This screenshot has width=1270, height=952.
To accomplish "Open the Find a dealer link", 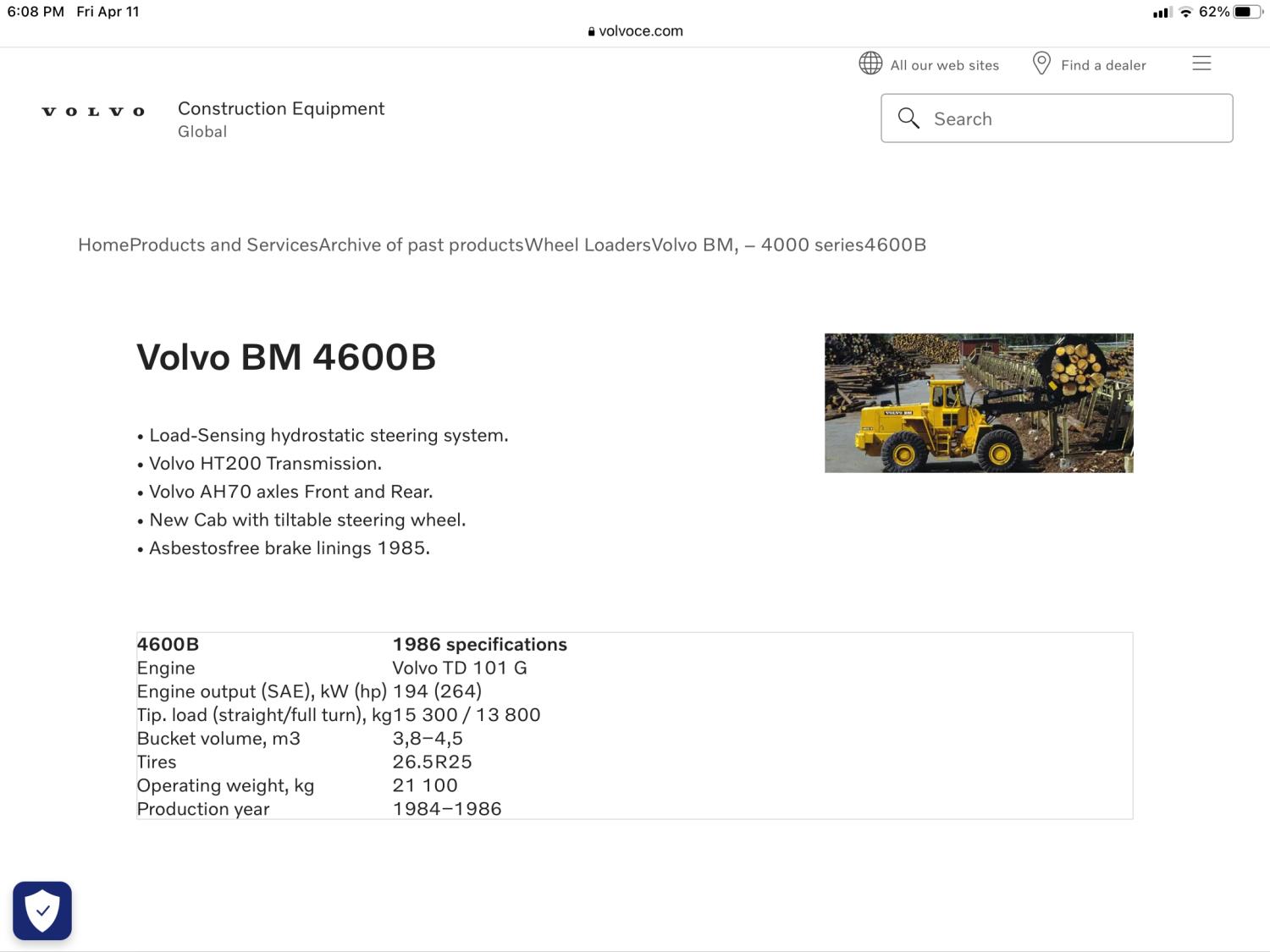I will pyautogui.click(x=1103, y=65).
